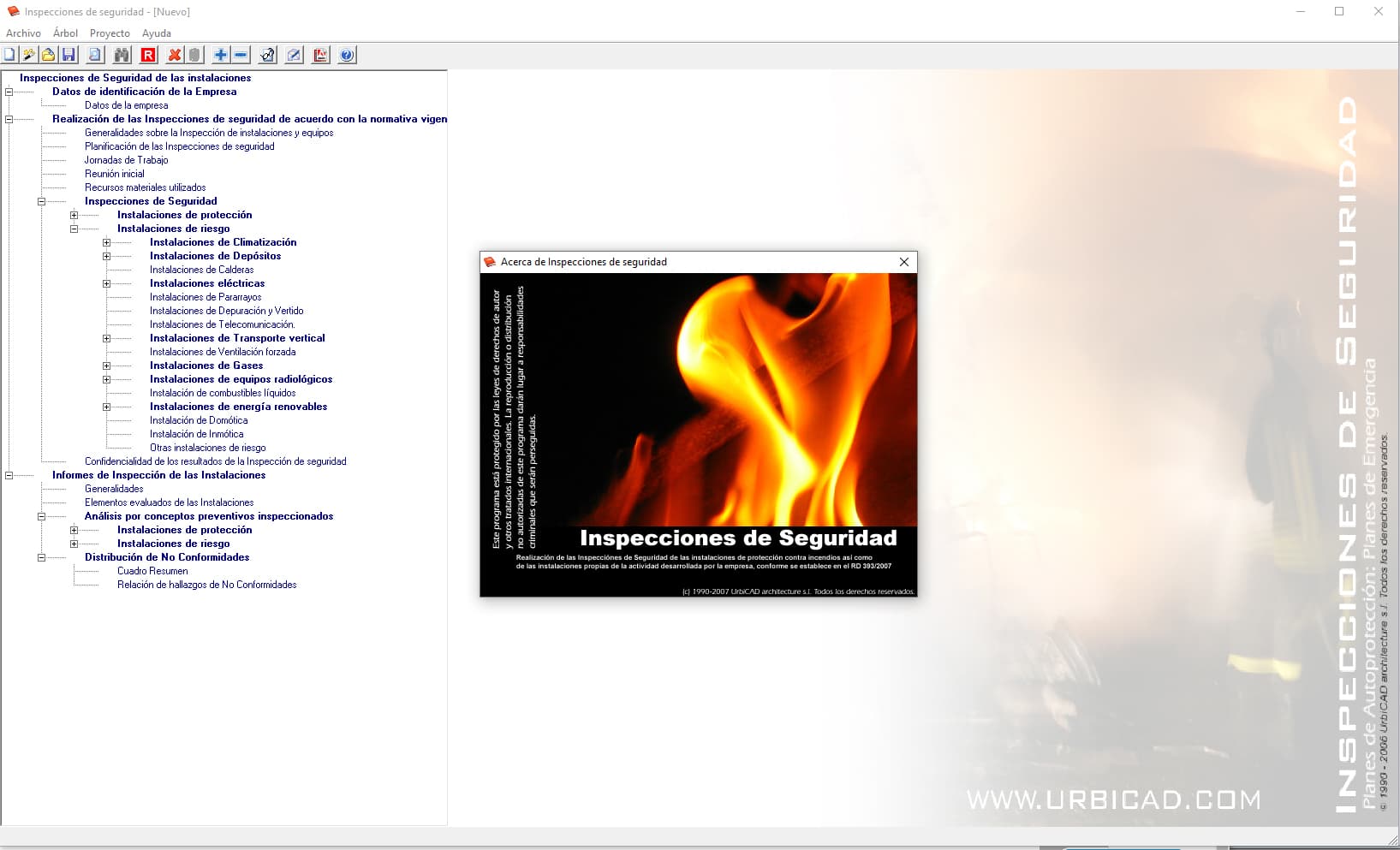Collapse Distribución de No Conformidades

[41, 557]
